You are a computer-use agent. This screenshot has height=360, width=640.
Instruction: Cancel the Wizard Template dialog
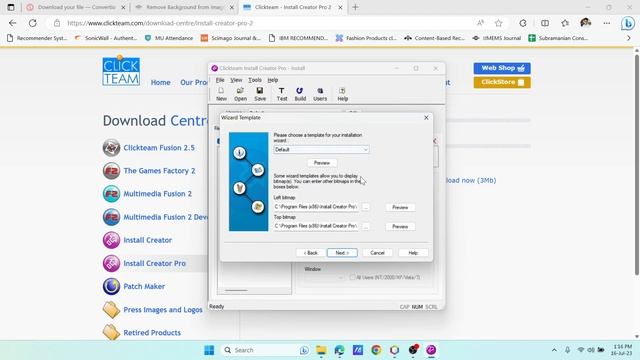[x=377, y=253]
